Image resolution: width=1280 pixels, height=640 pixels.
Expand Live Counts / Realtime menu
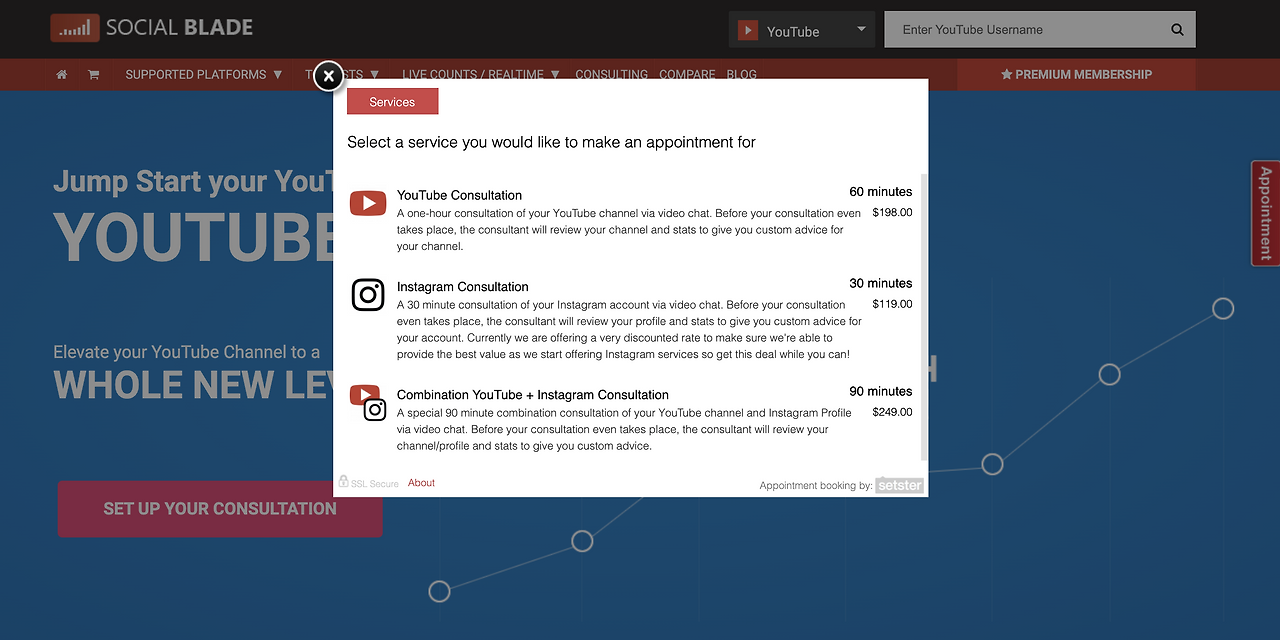coord(481,74)
